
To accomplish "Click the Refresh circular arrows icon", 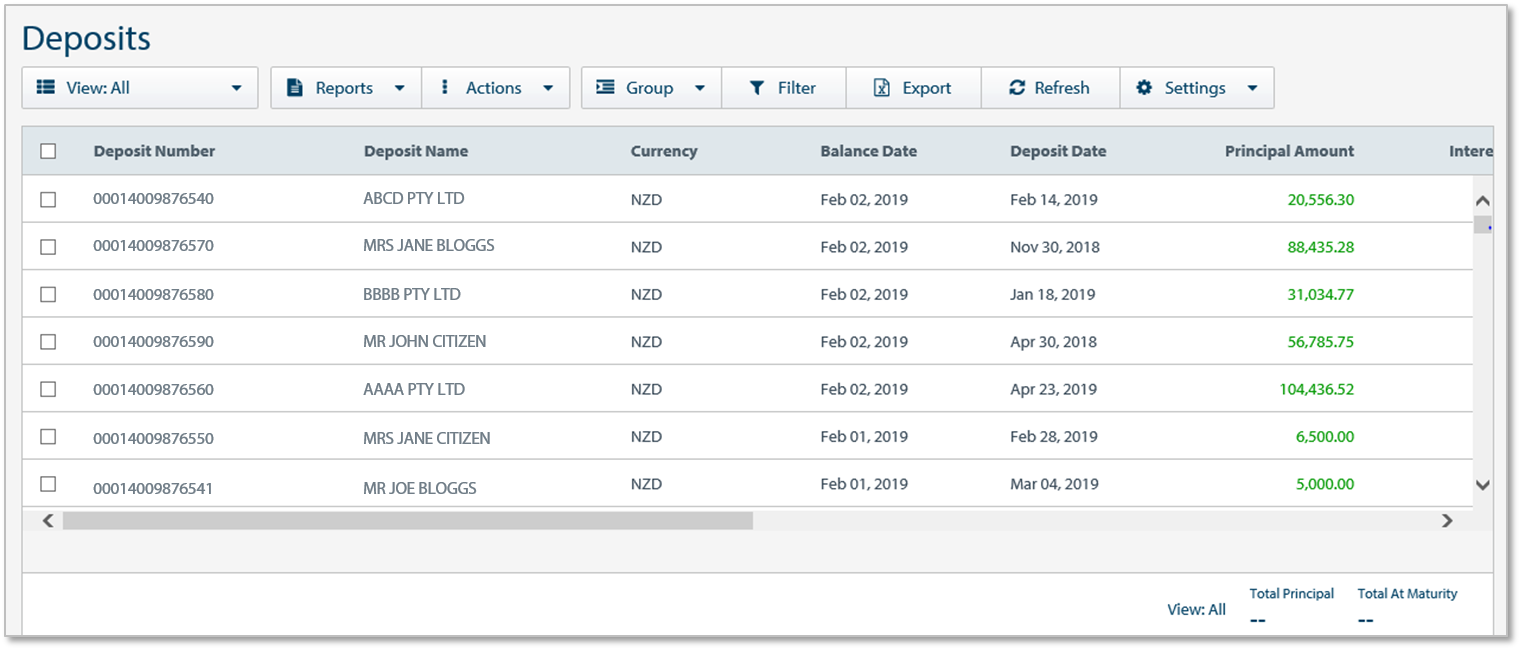I will click(x=1017, y=88).
